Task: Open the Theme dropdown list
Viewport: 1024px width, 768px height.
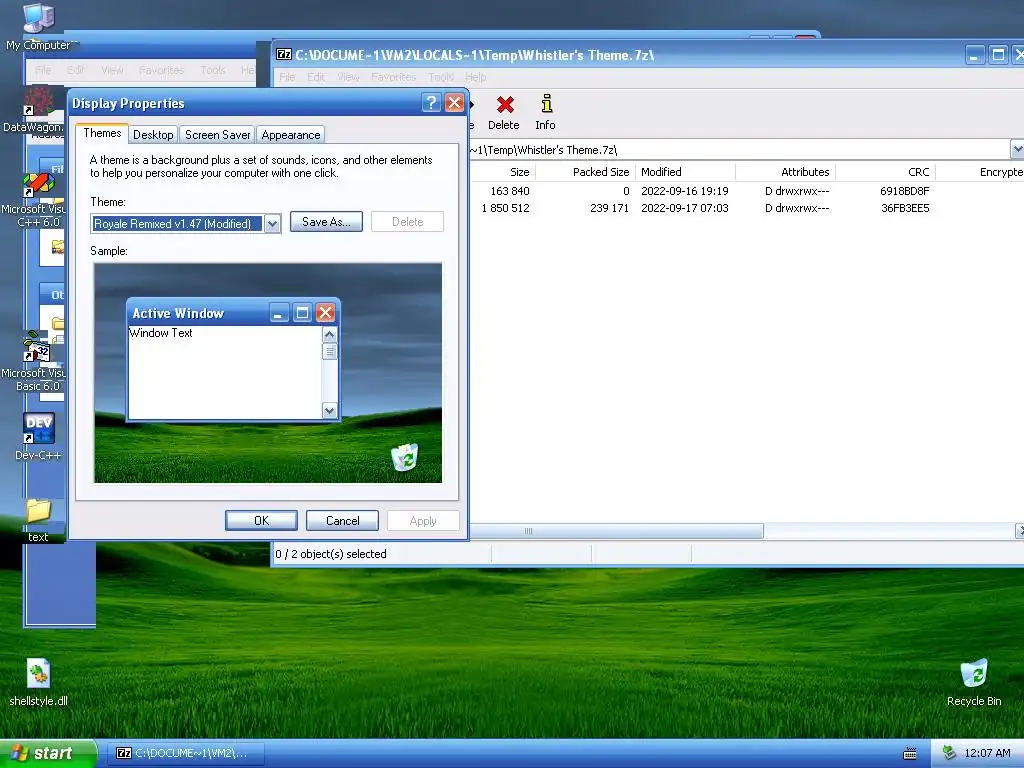Action: tap(272, 224)
